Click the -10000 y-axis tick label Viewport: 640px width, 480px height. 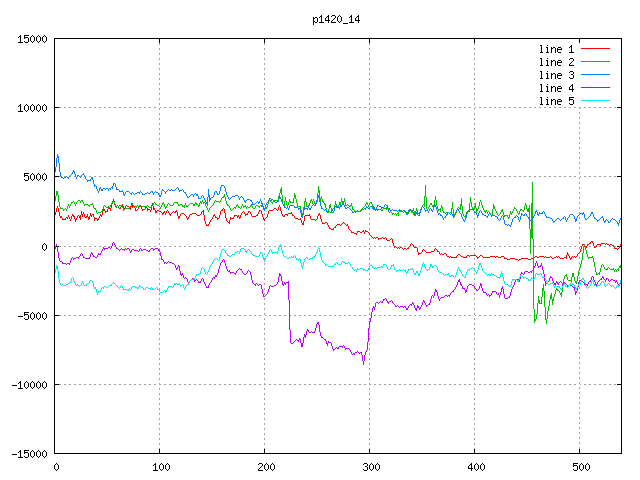click(x=29, y=385)
